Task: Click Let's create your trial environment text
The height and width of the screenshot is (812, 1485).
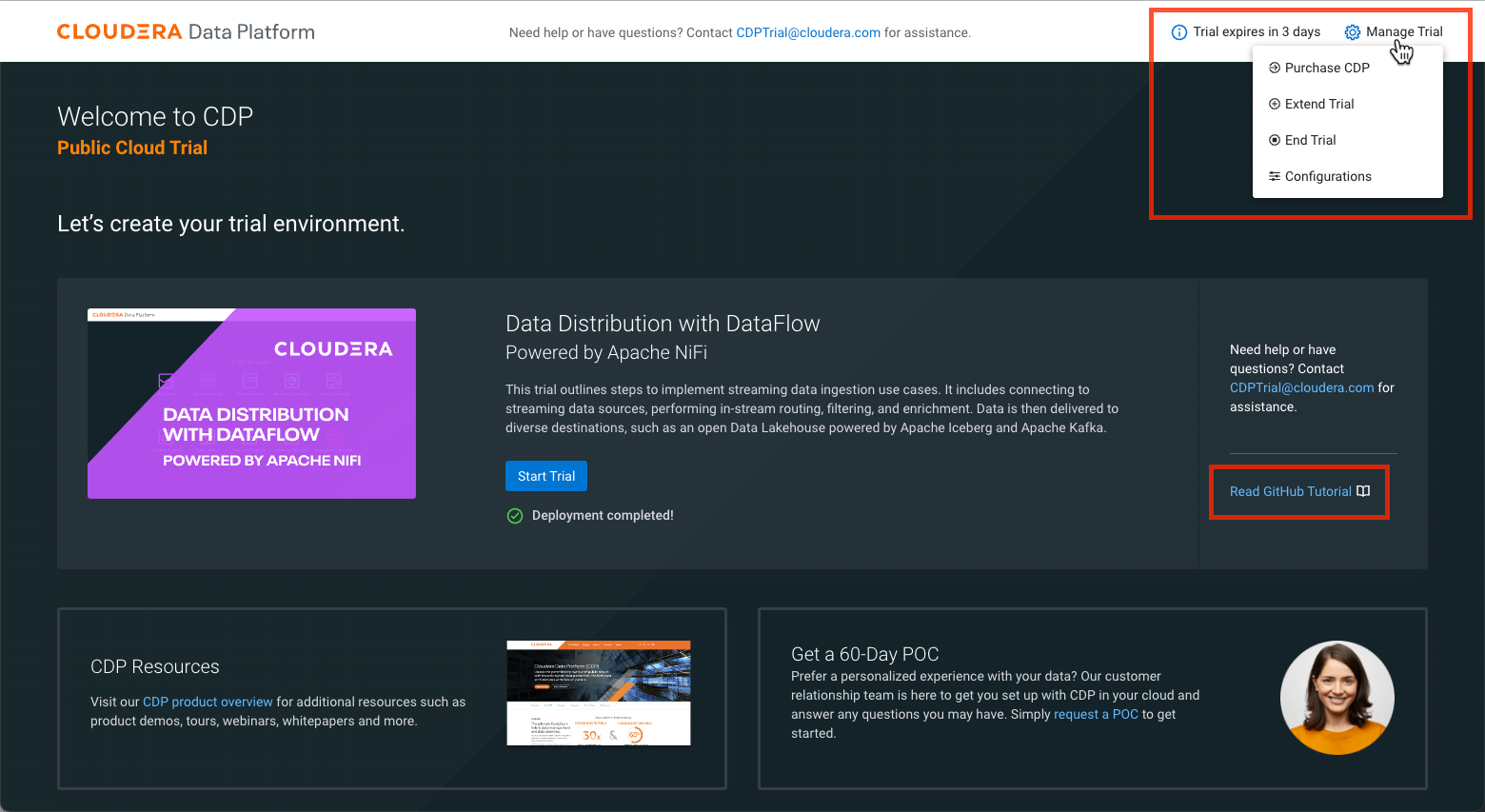Action: coord(231,224)
